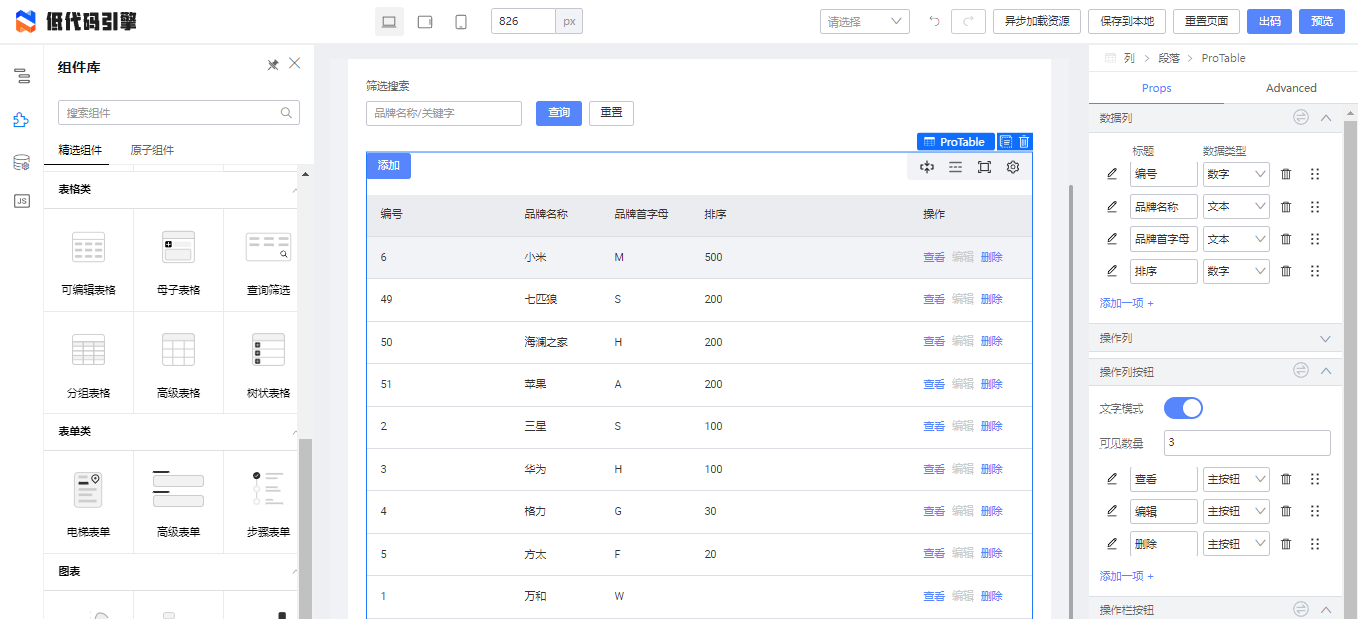Screen dimensions: 1358x619
Task: Close the 组件库 panel
Action: pyautogui.click(x=295, y=64)
